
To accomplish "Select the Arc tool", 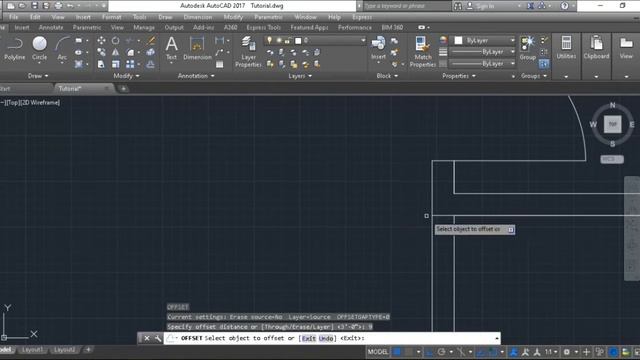I will click(62, 48).
